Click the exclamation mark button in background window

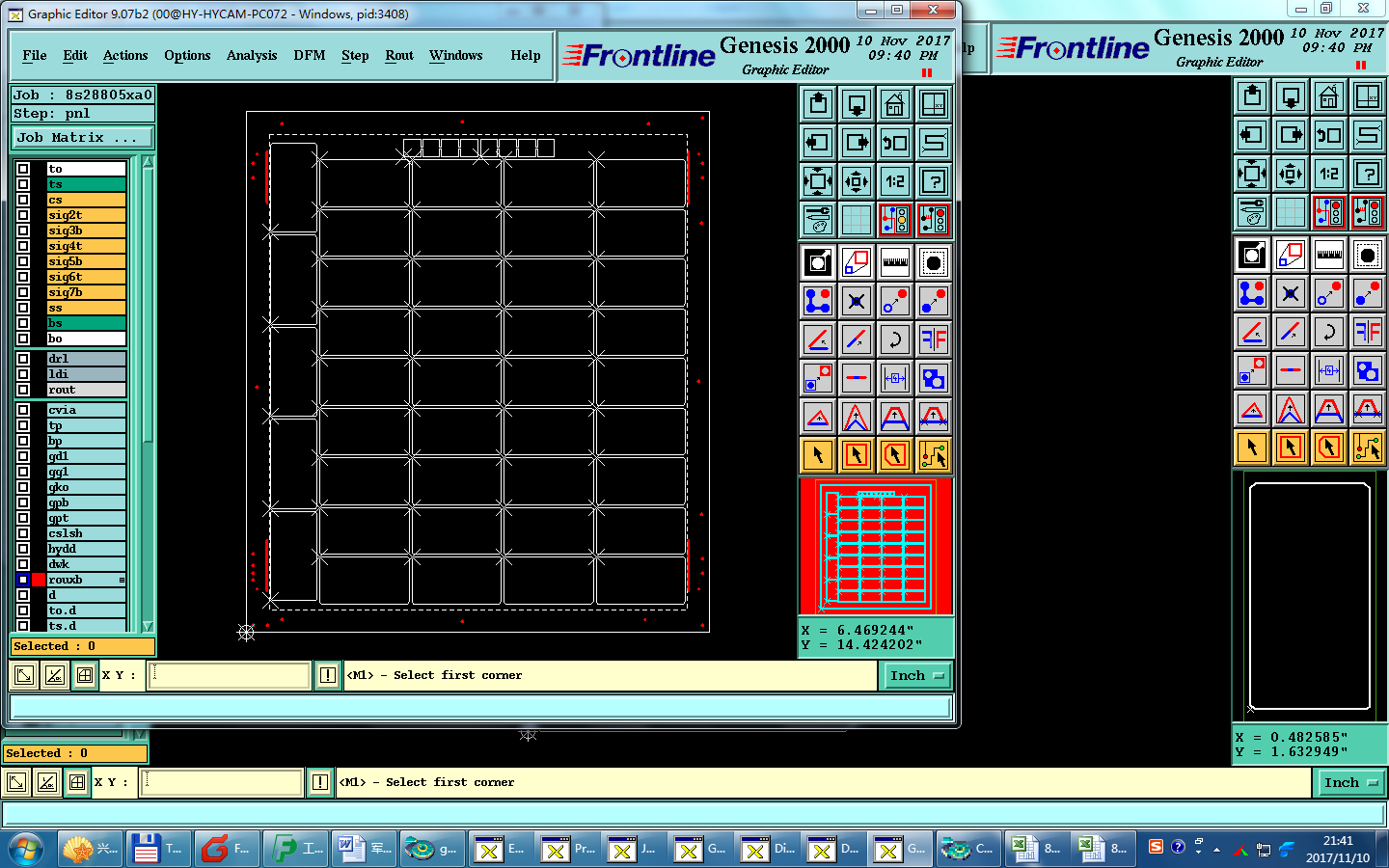click(320, 782)
